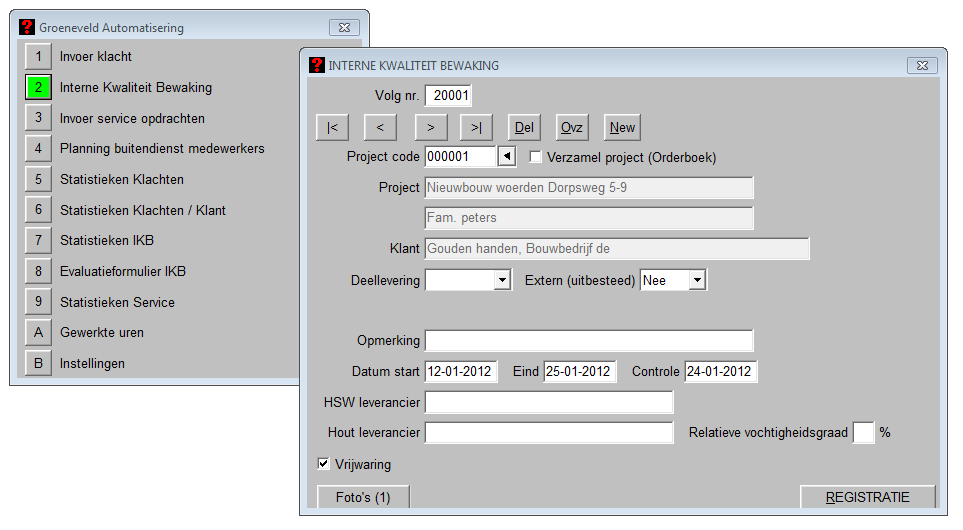Click menu button 1 Invoer klacht

click(x=38, y=57)
